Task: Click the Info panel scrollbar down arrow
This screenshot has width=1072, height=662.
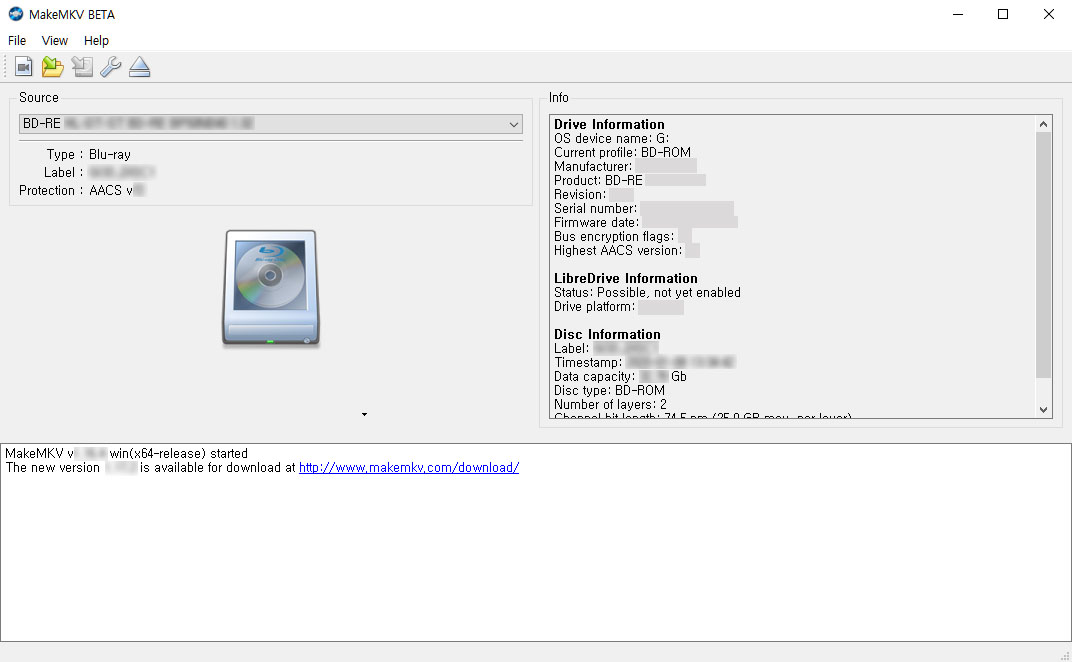Action: 1043,410
